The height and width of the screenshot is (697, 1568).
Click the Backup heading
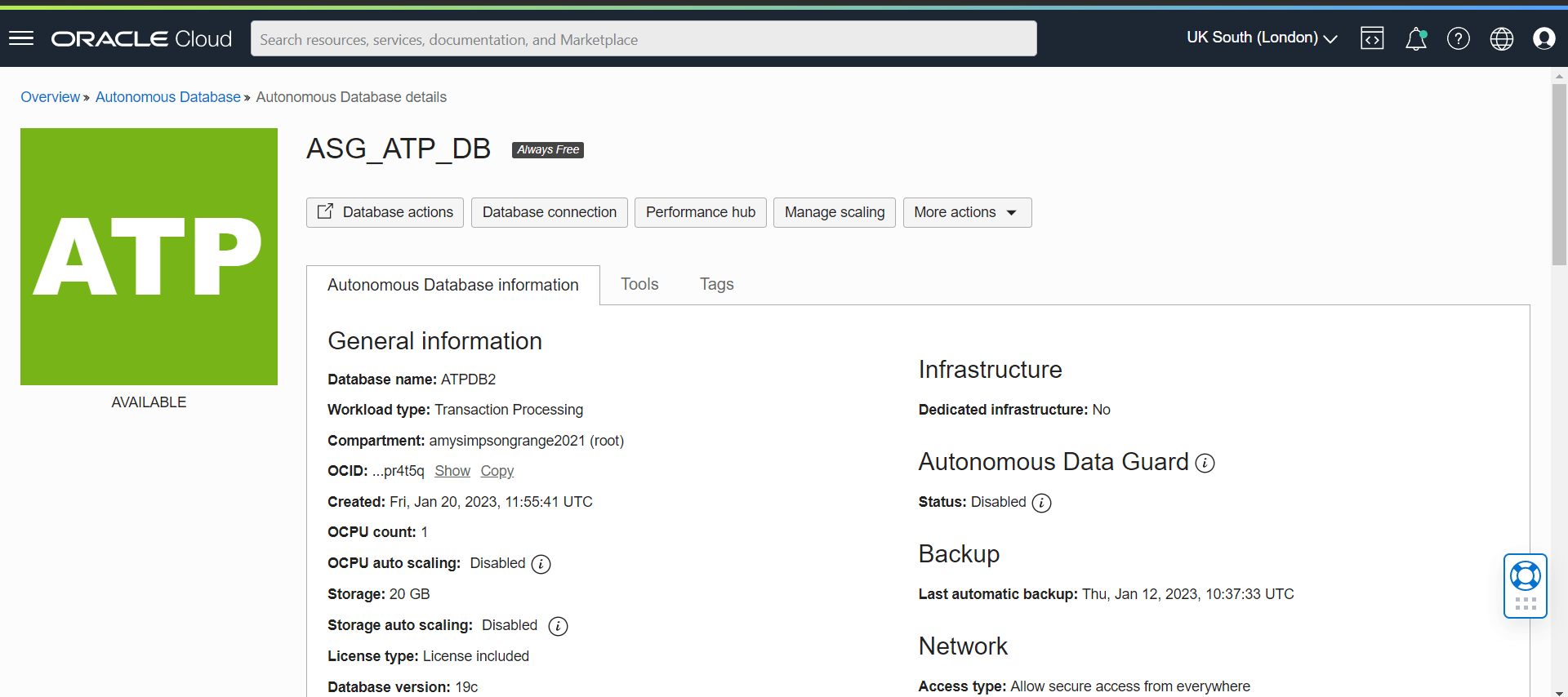[x=959, y=554]
